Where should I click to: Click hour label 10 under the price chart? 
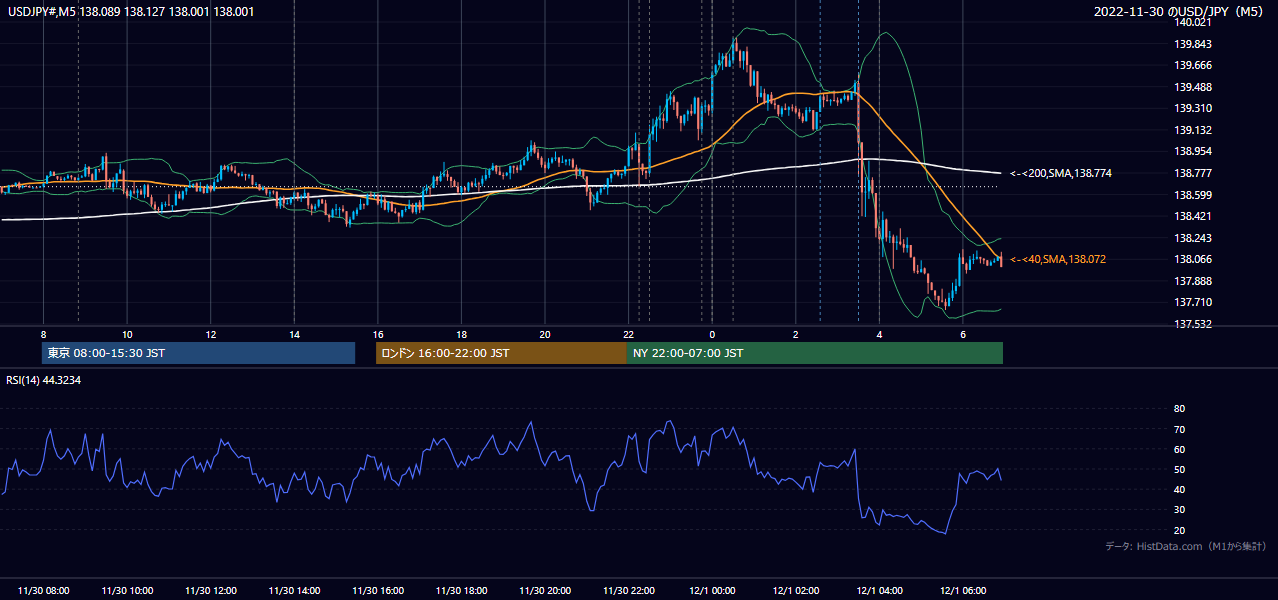pyautogui.click(x=127, y=334)
